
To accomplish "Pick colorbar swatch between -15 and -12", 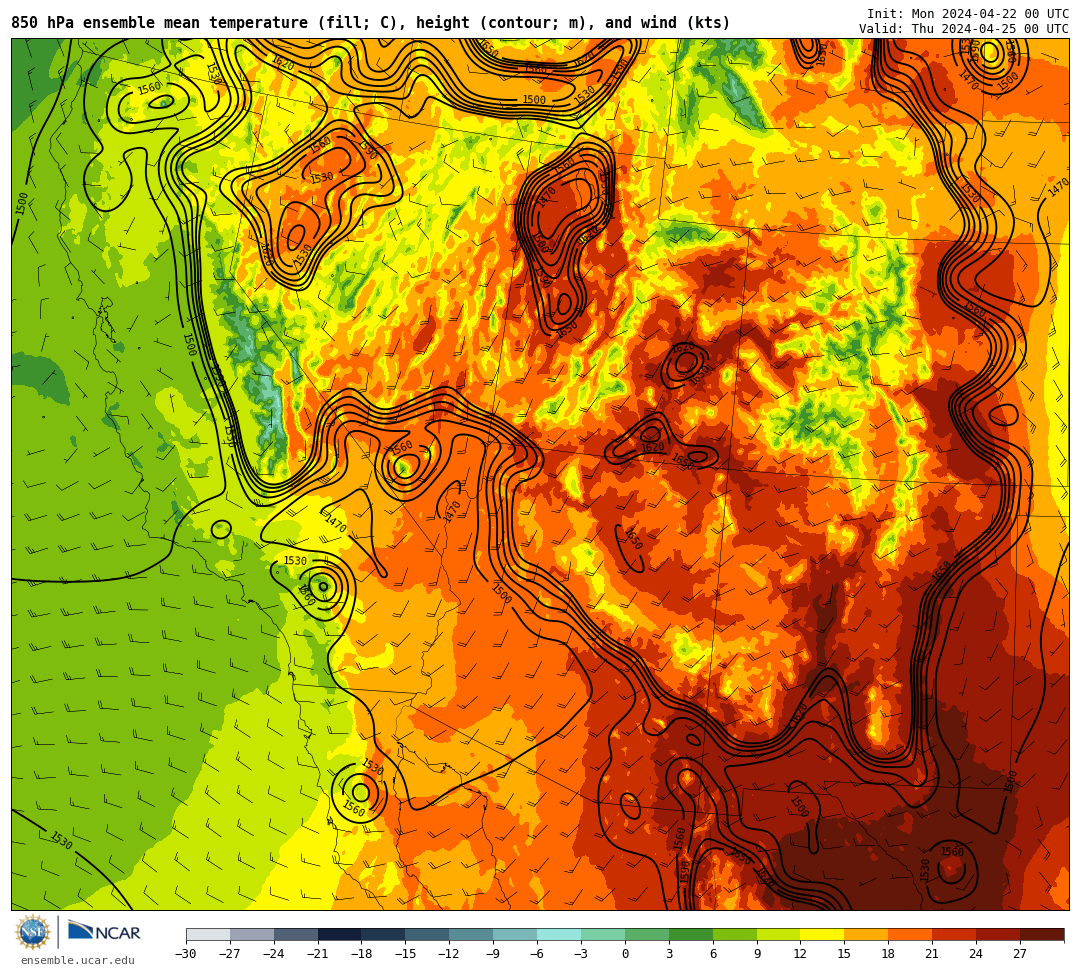I will click(x=428, y=934).
